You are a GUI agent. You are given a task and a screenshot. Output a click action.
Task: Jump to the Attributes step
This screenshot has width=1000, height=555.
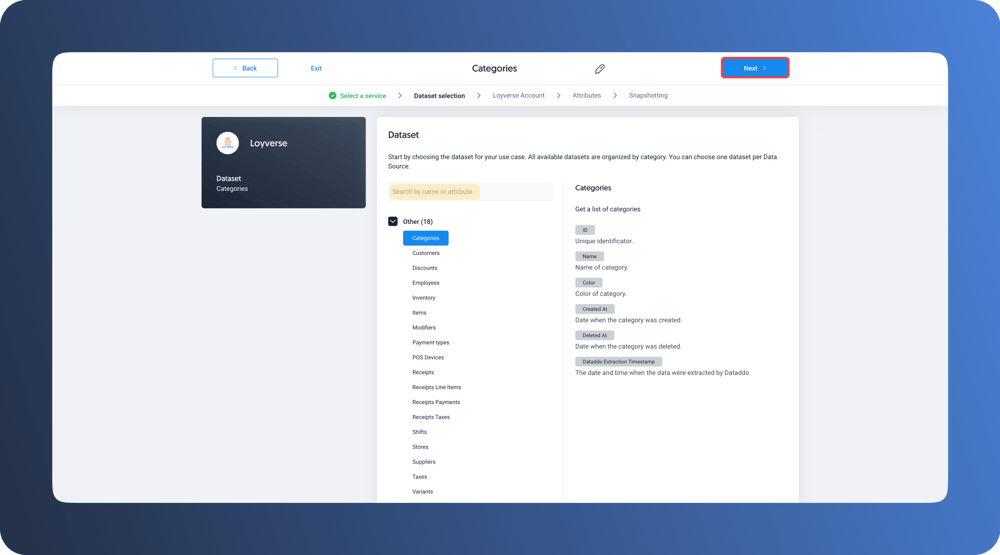[586, 96]
